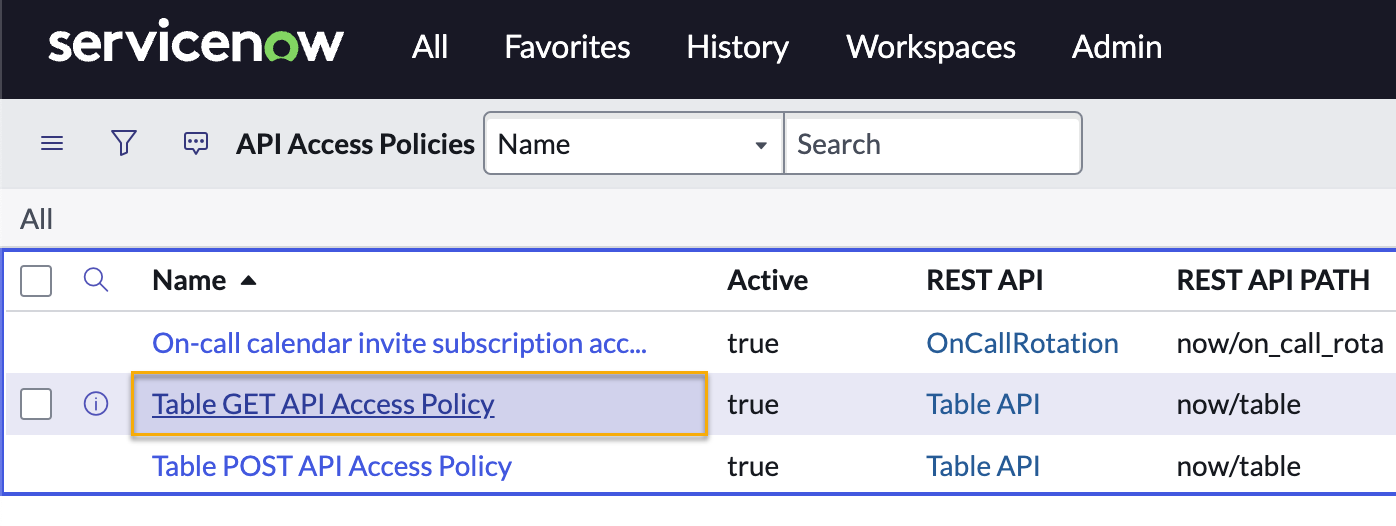Screen dimensions: 1396x526
Task: Click the All filter breadcrumb
Action: click(36, 219)
